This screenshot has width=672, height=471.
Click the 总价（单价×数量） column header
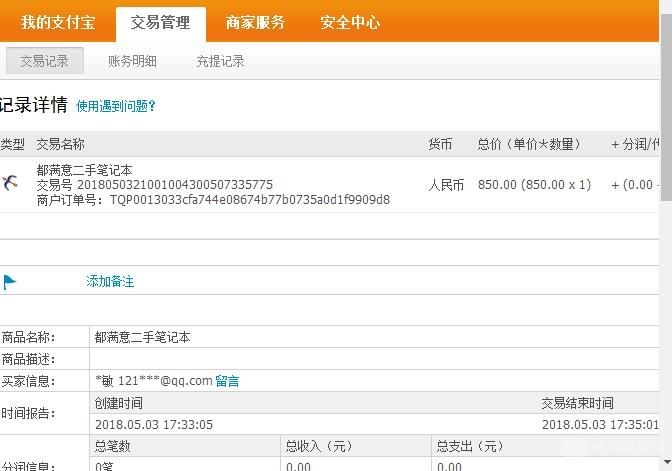(529, 144)
